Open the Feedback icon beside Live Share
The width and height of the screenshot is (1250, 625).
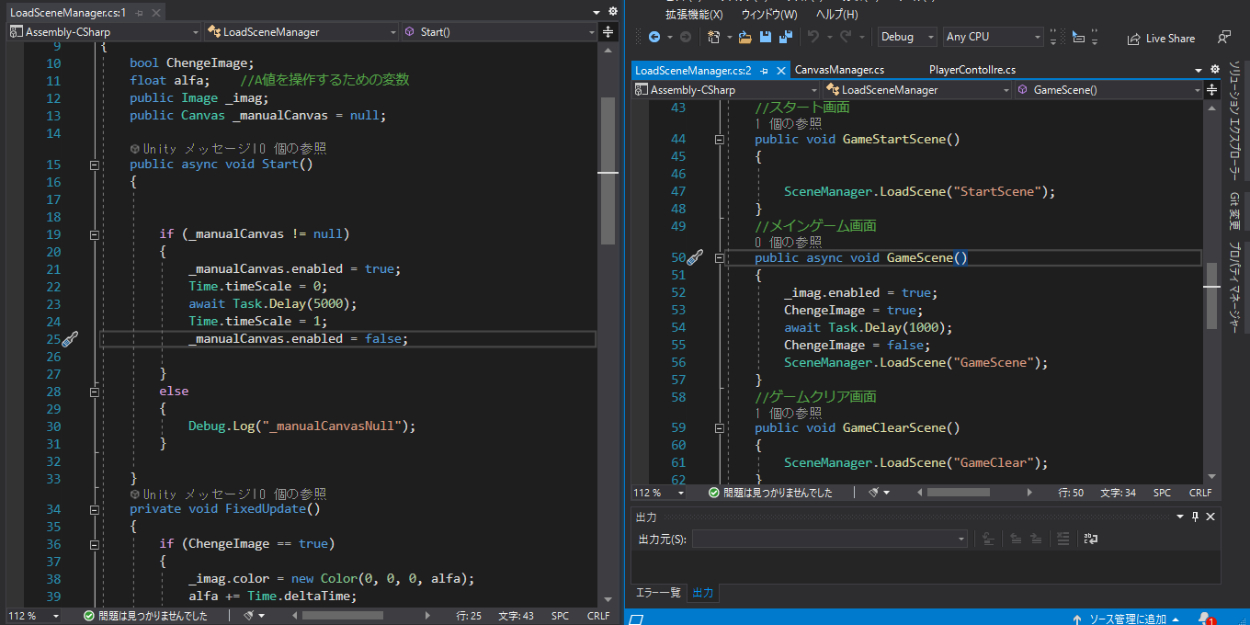click(x=1224, y=37)
